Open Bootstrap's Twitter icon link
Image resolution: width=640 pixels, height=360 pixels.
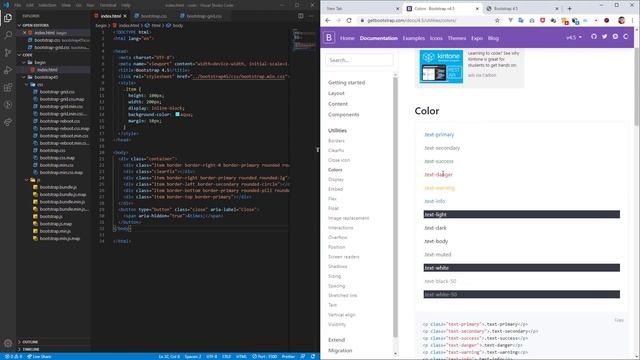point(604,37)
